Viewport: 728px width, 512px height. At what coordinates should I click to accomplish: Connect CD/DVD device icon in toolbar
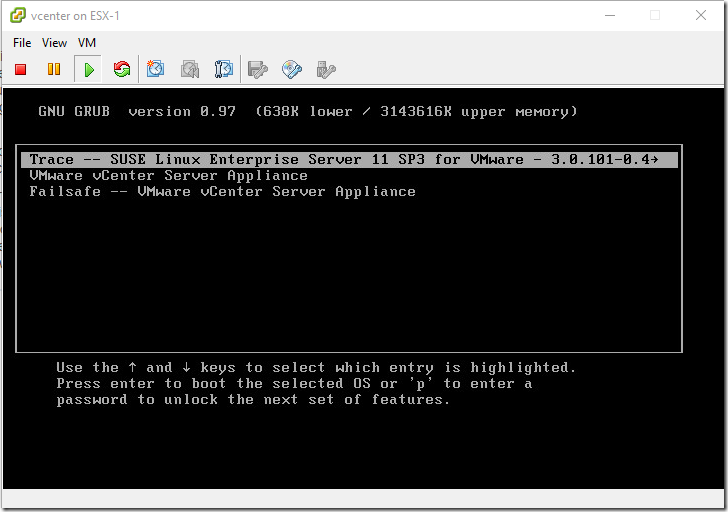[x=292, y=70]
